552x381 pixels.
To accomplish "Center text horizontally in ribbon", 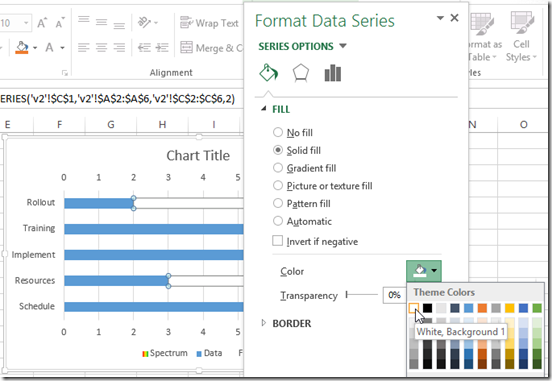I will (x=101, y=47).
